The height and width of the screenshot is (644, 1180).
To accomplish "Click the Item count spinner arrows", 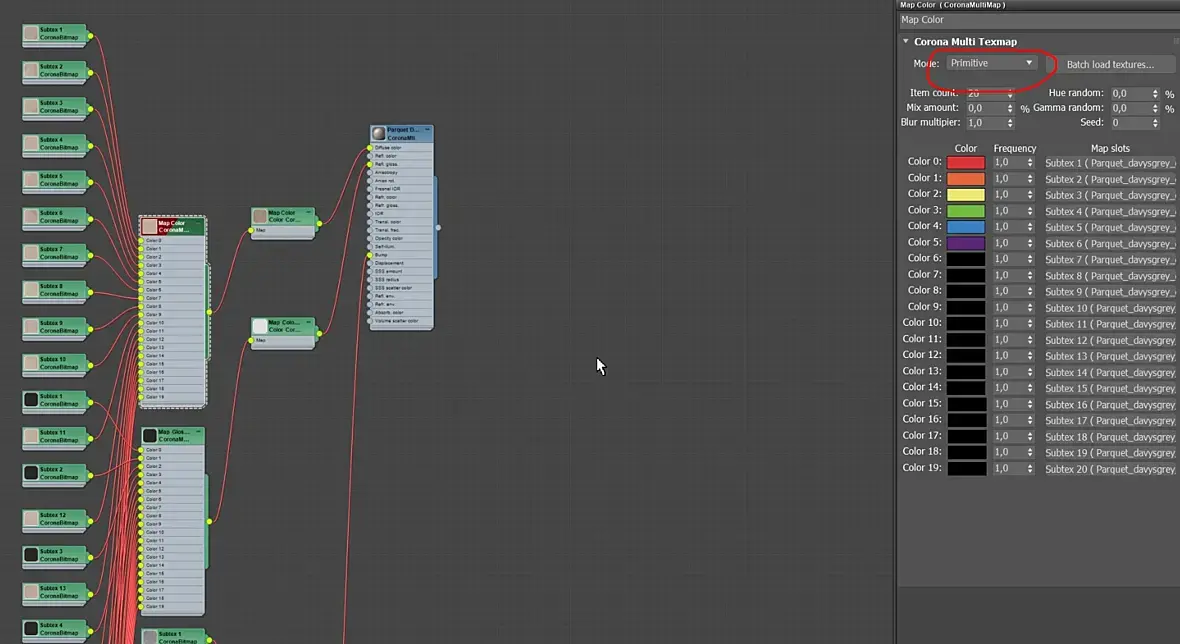I will (x=1010, y=93).
